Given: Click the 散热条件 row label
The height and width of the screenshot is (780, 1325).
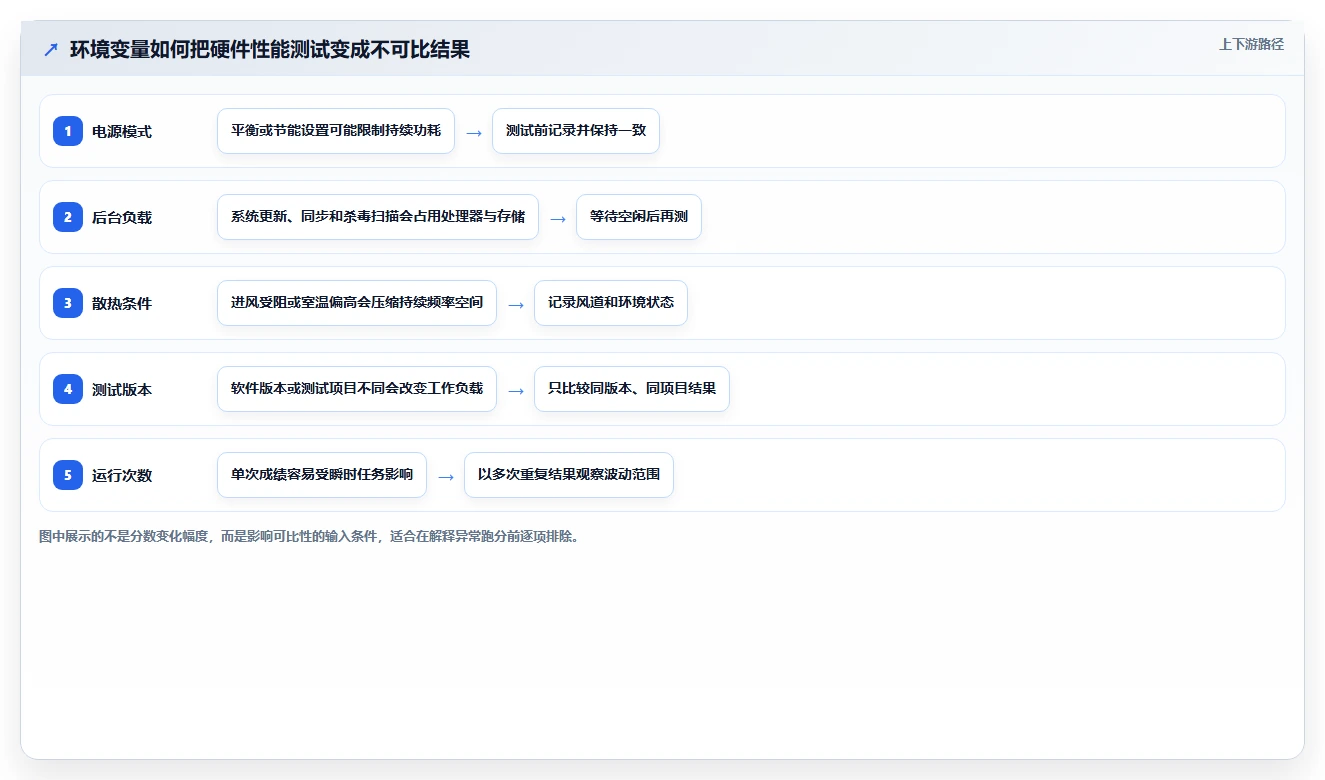Looking at the screenshot, I should click(122, 303).
